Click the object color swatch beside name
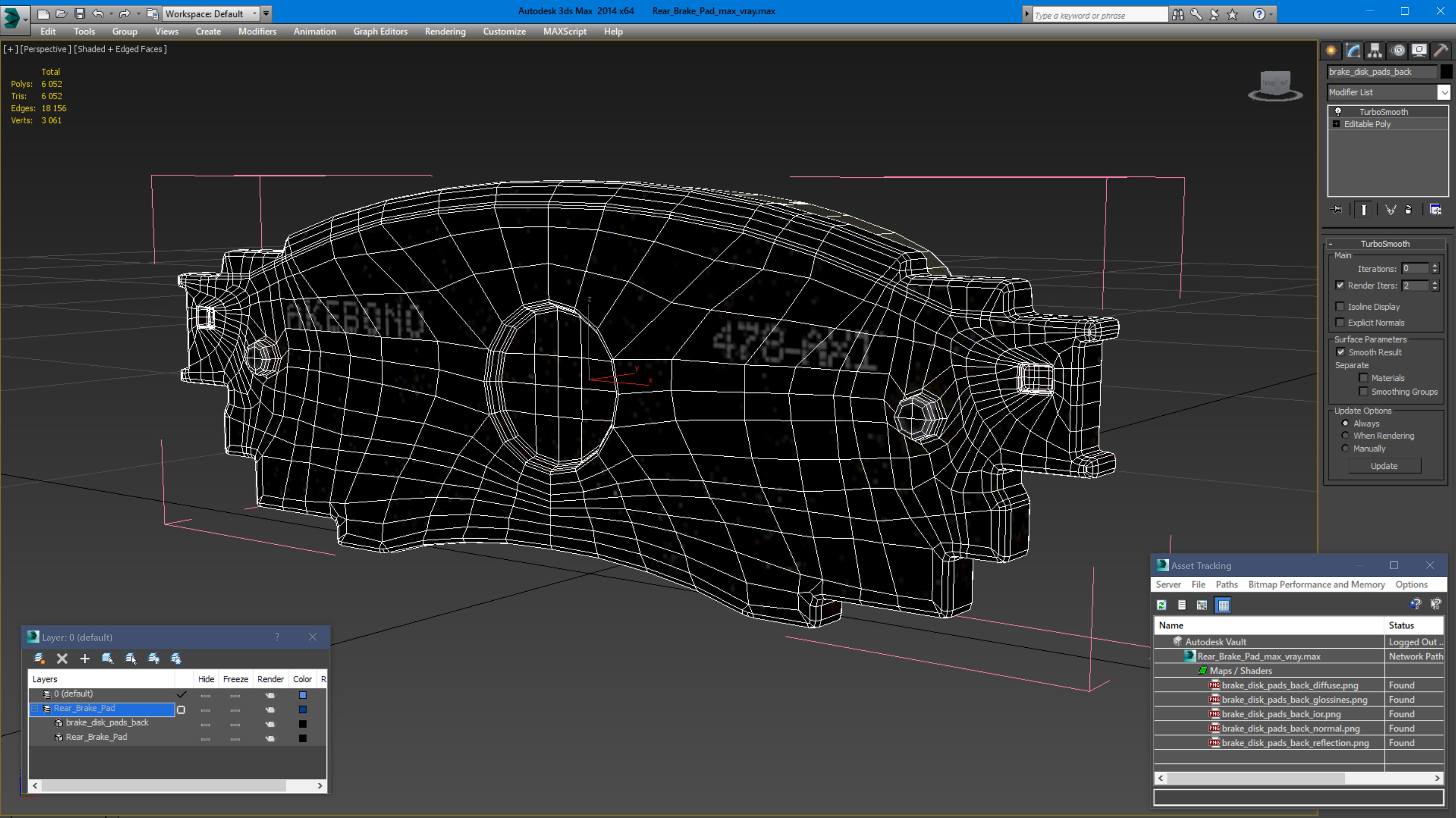The image size is (1456, 818). 1446,72
